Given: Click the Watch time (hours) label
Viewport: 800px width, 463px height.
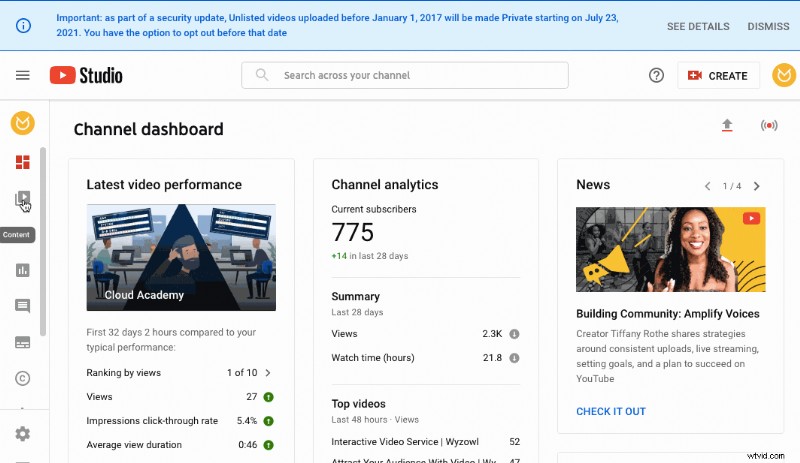Looking at the screenshot, I should tap(372, 358).
